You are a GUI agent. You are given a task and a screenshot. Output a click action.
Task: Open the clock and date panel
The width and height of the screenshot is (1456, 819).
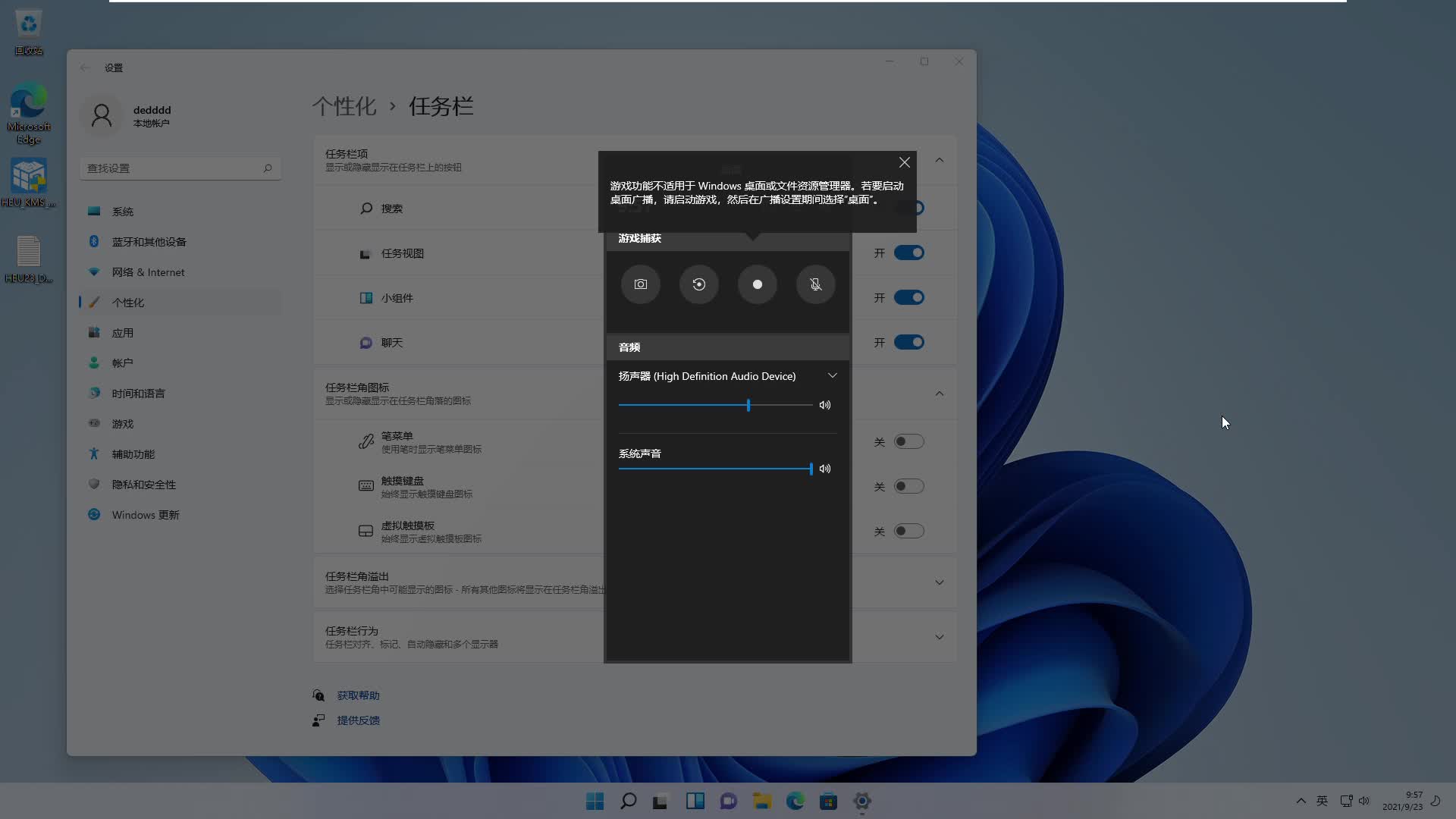[1402, 801]
